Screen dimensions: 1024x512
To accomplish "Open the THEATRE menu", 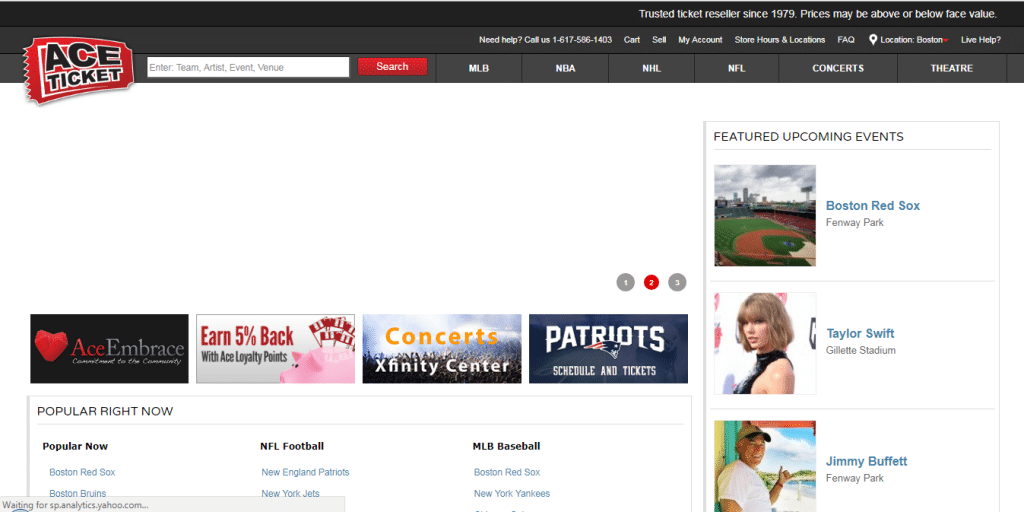I will tap(952, 69).
